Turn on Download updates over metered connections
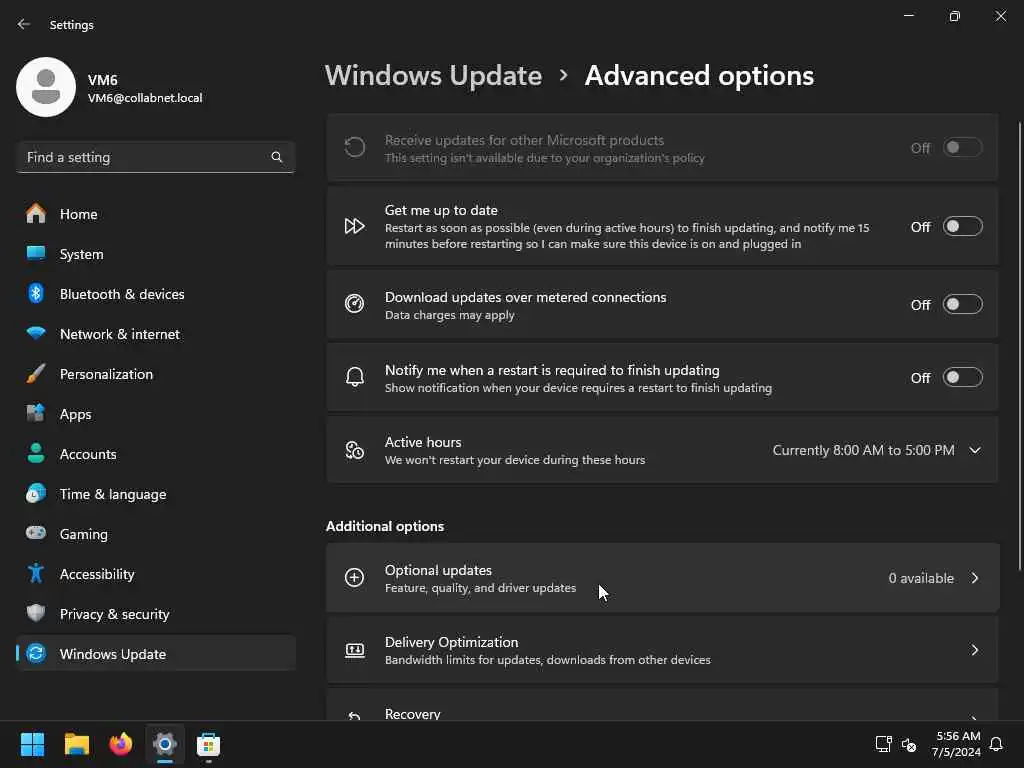The height and width of the screenshot is (768, 1024). [x=963, y=304]
